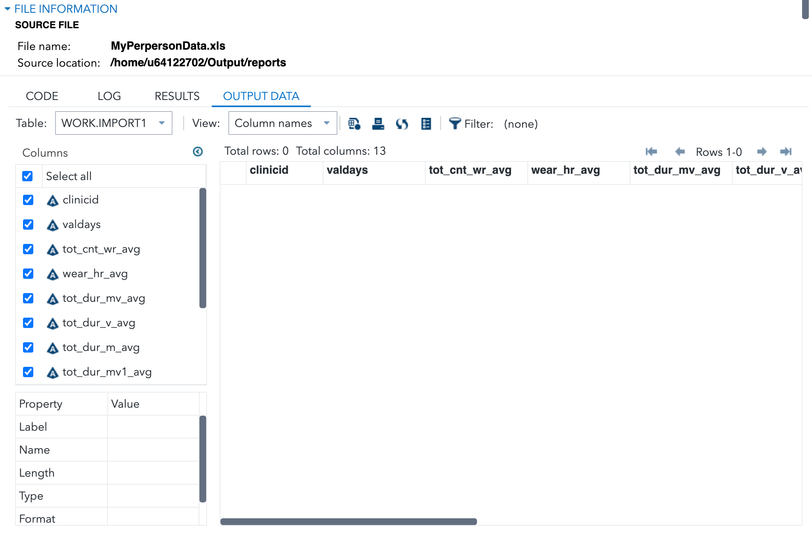This screenshot has width=812, height=537.
Task: Uncheck the tot_dur_mv1_avg column checkbox
Action: [28, 372]
